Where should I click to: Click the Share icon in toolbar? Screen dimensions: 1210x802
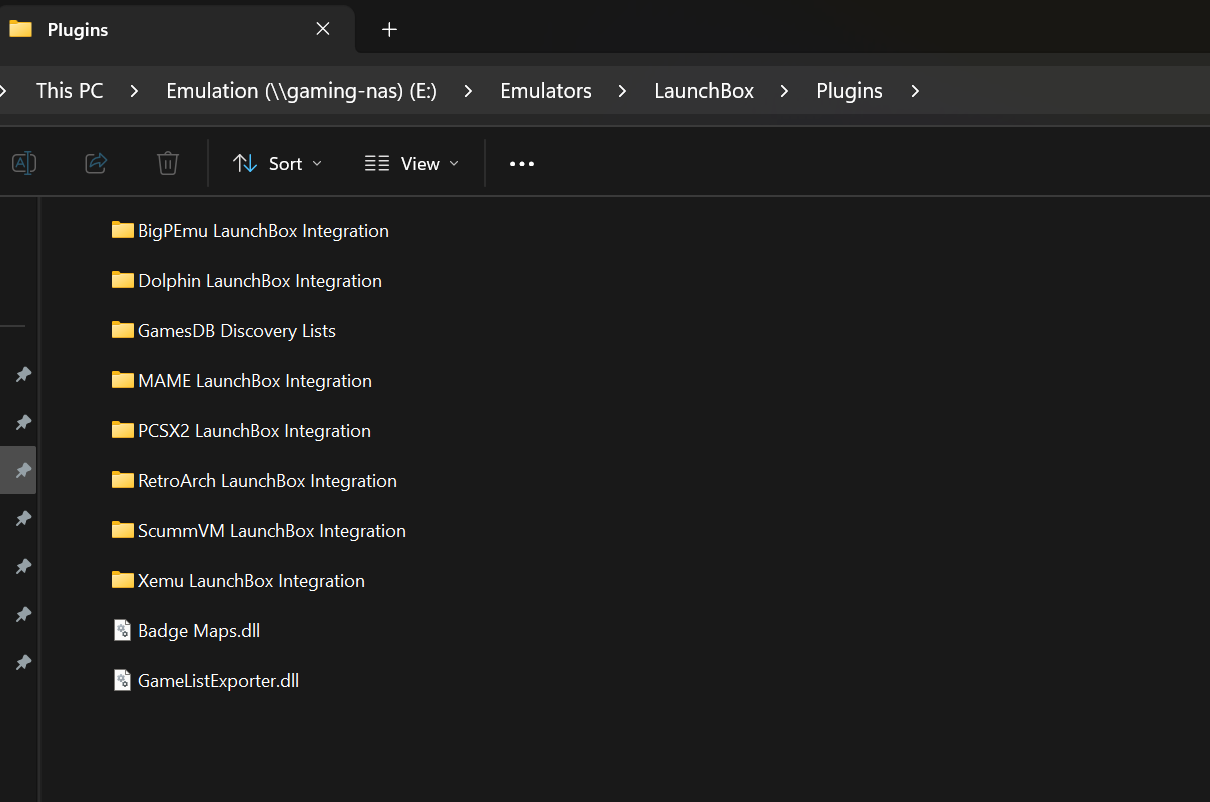(x=96, y=163)
